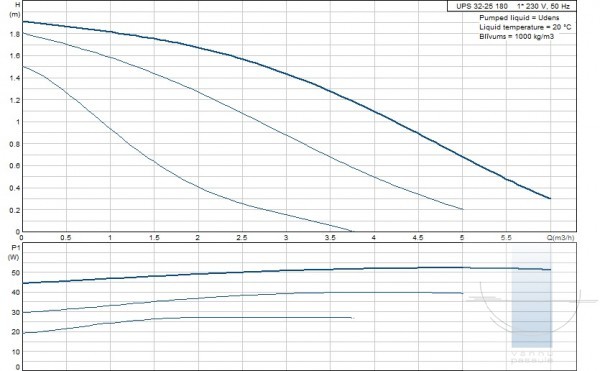The image size is (600, 371).
Task: Click the lowest head curve's end on the flow axis
Action: pos(352,231)
